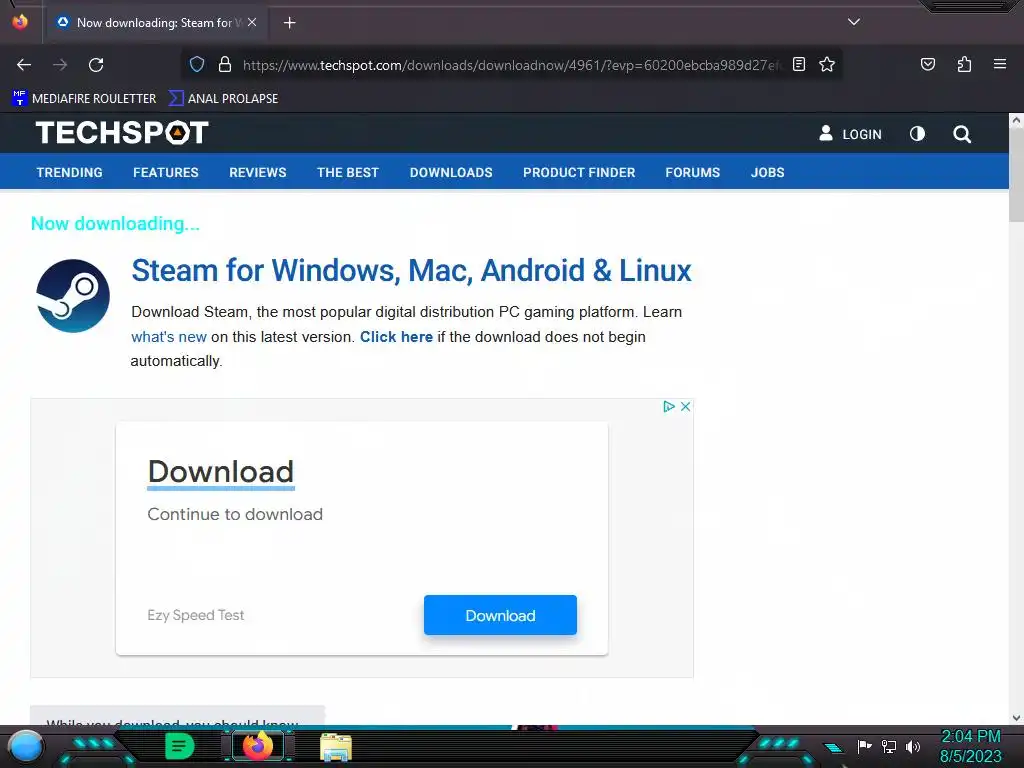Open the tracking protection shield
Viewport: 1024px width, 768px height.
click(197, 65)
